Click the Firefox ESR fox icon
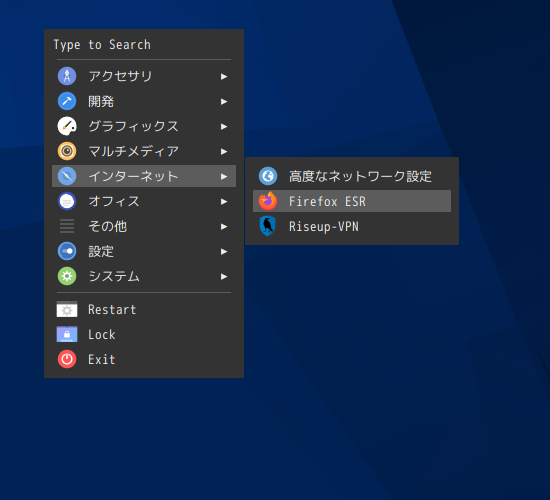This screenshot has width=550, height=500. (268, 201)
